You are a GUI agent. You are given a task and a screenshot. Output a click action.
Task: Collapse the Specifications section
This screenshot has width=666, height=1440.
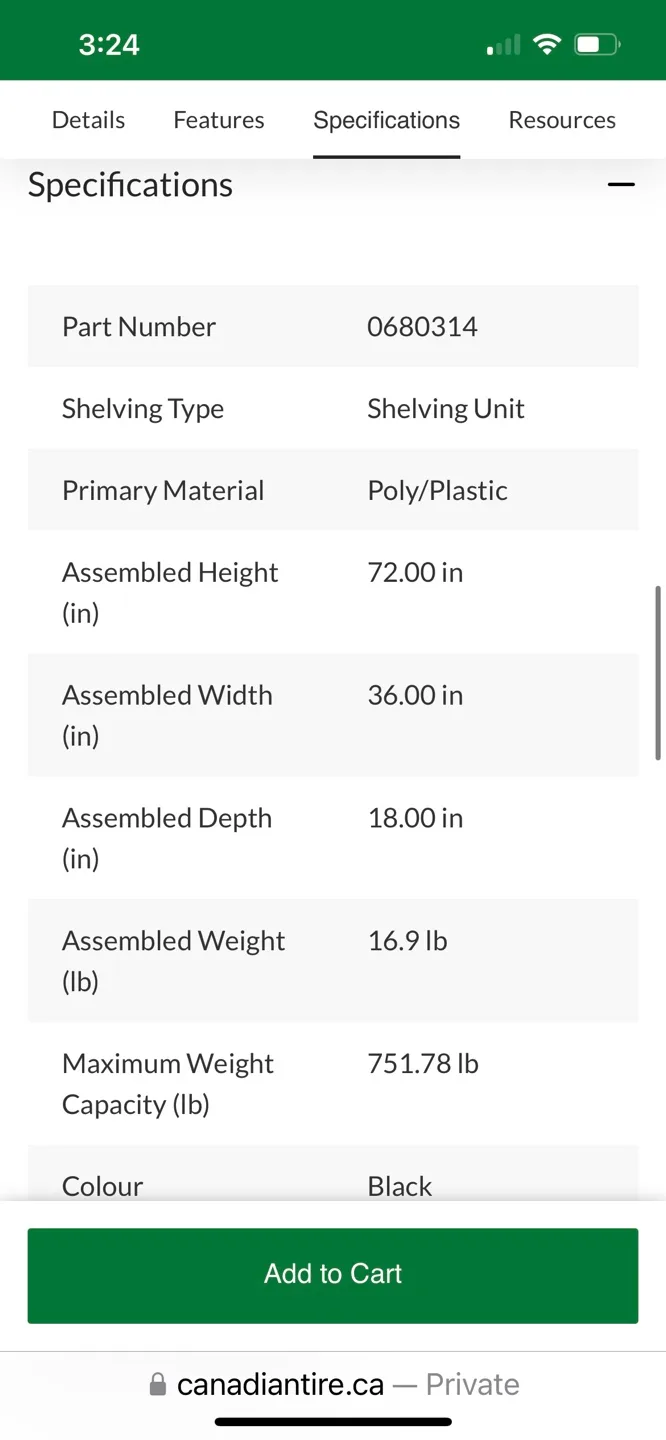pos(621,184)
